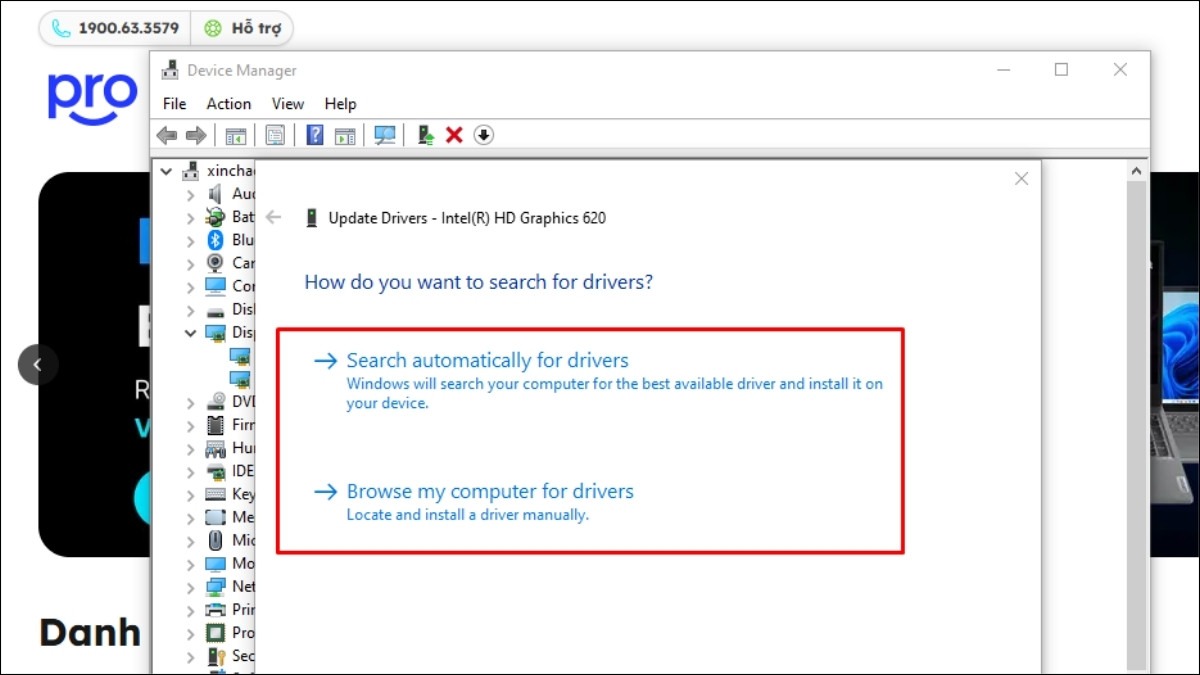Select the Print queues printer icon

[215, 610]
